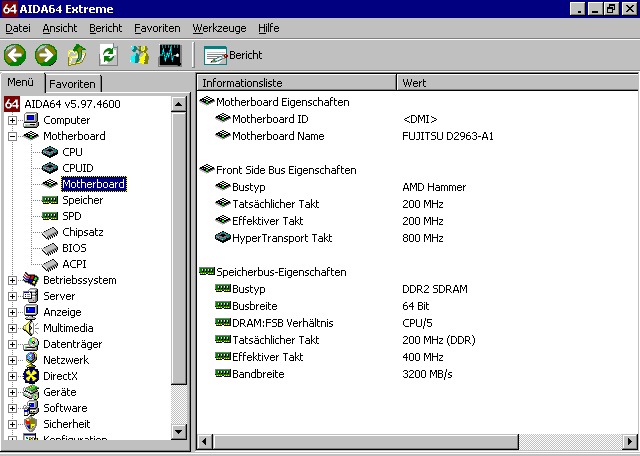Click the DirectX icon in the tree
640x456 pixels.
tap(31, 376)
